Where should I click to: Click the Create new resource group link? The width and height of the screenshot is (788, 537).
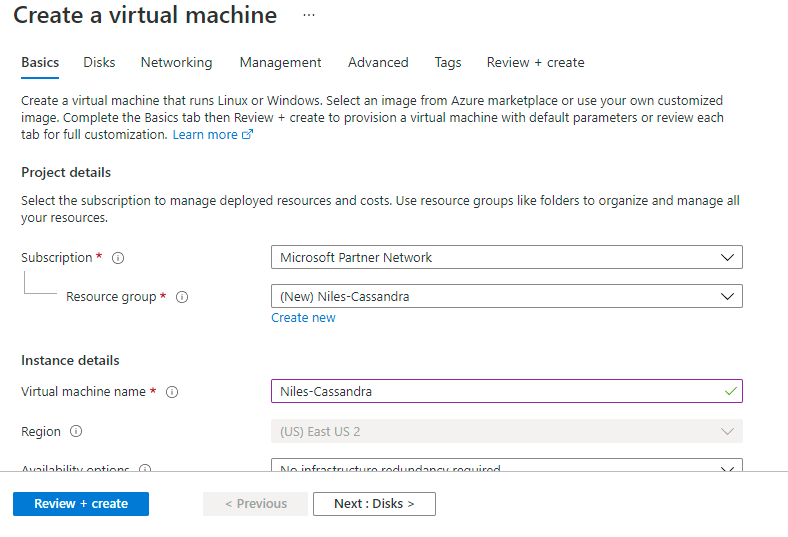tap(303, 318)
